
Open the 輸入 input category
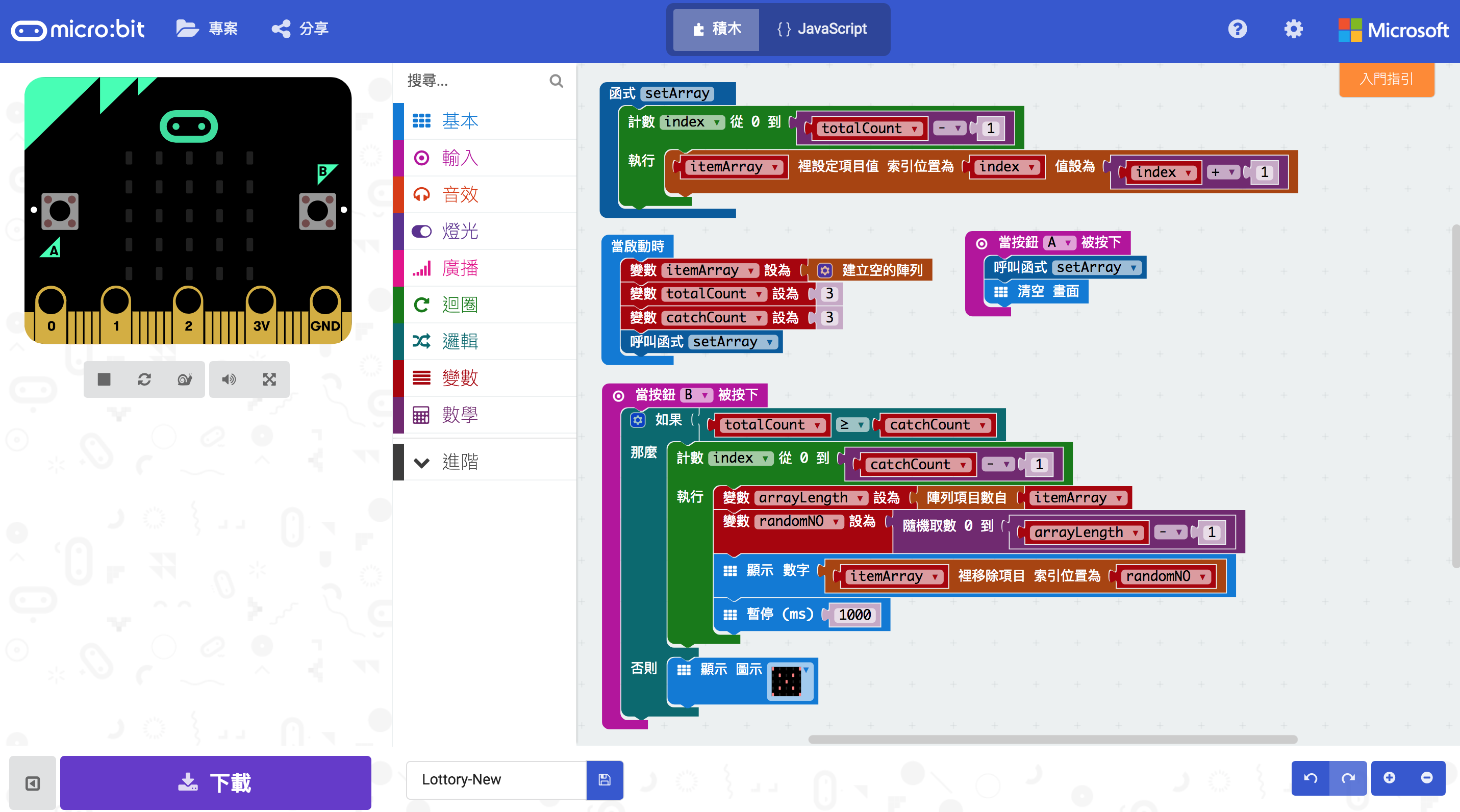485,158
